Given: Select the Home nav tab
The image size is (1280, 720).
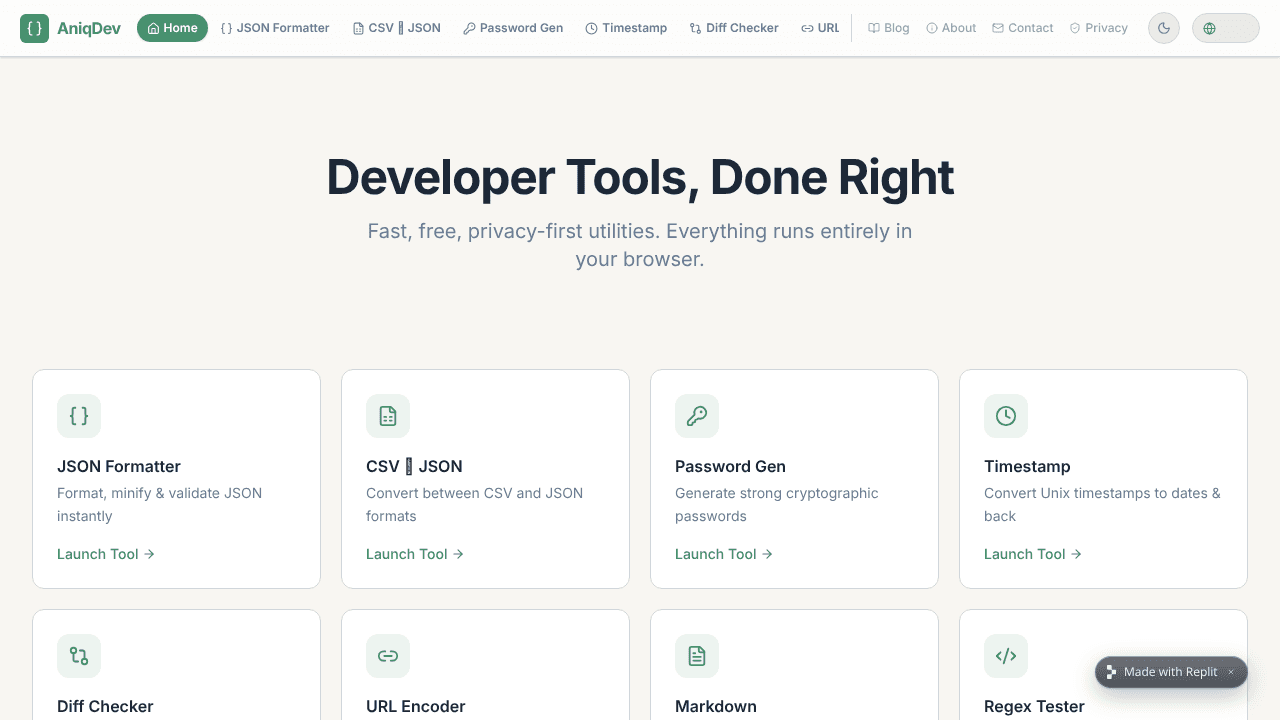Looking at the screenshot, I should tap(172, 28).
